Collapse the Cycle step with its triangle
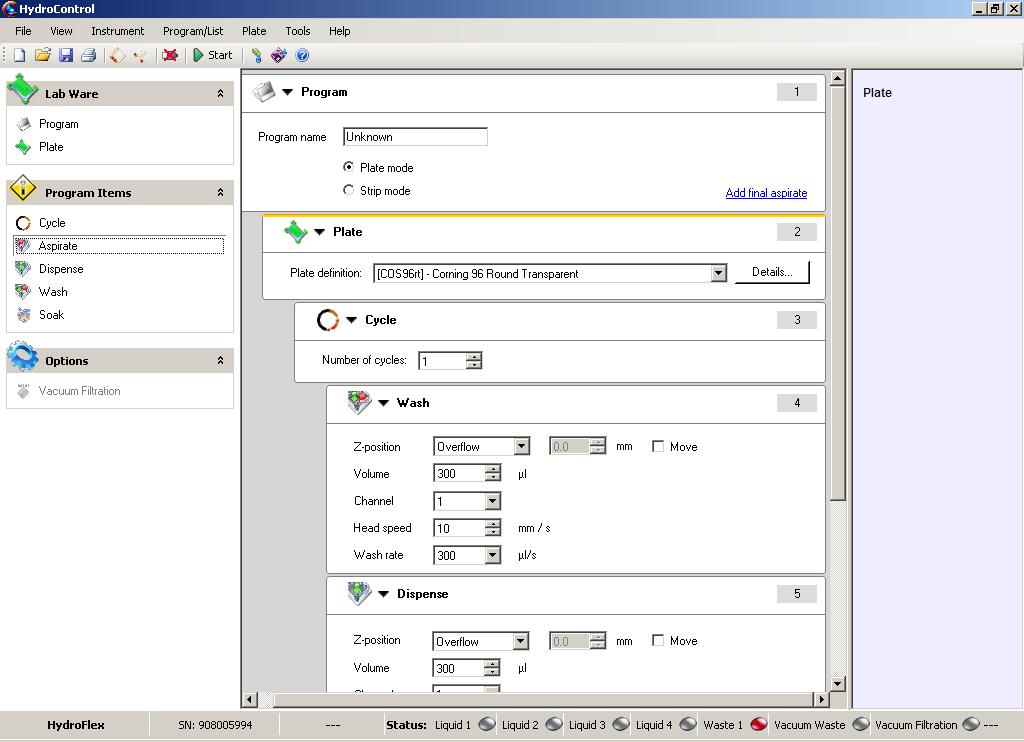The image size is (1024, 742). [351, 320]
